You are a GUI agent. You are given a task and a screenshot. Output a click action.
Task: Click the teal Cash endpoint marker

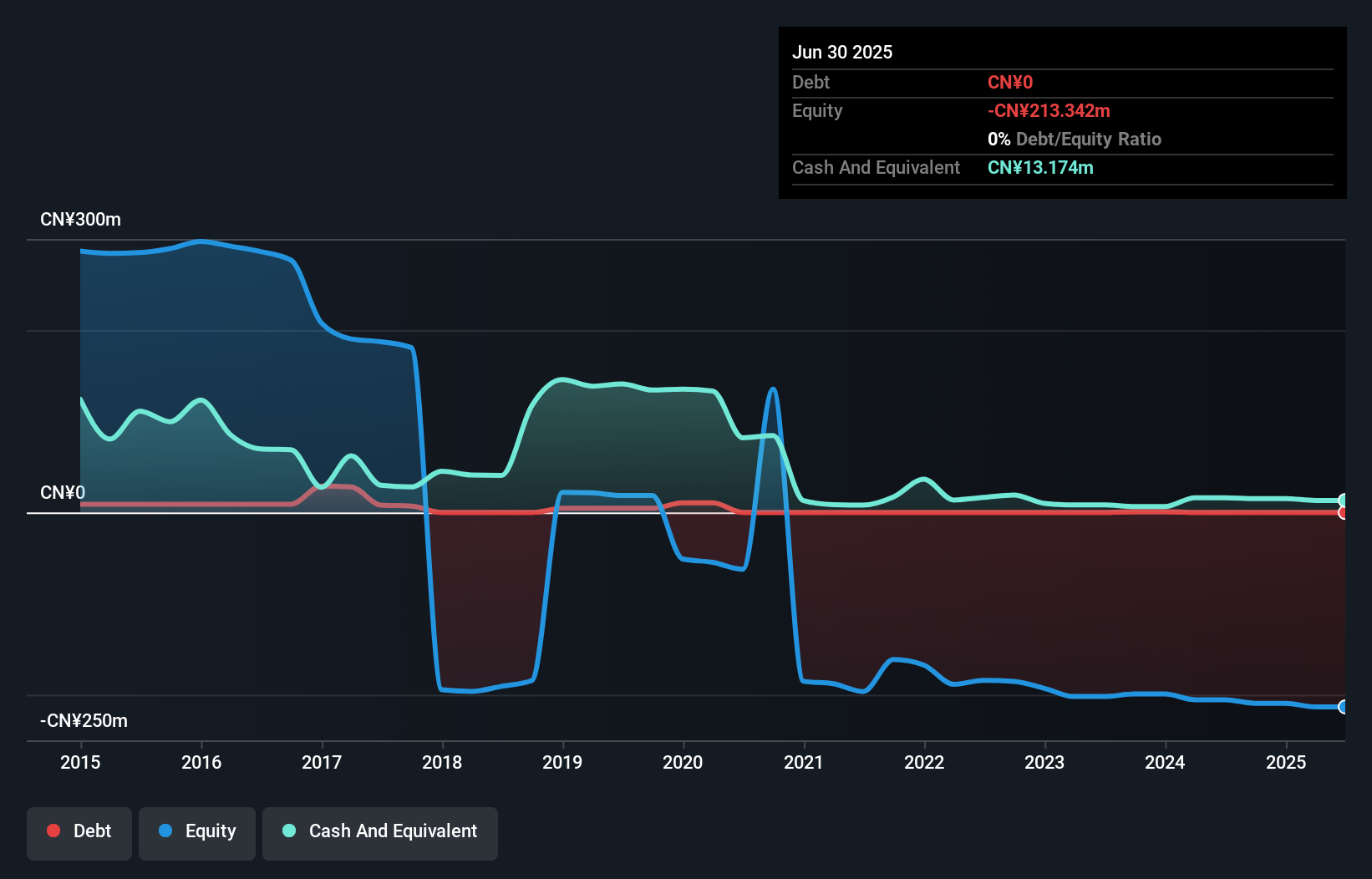[1343, 500]
